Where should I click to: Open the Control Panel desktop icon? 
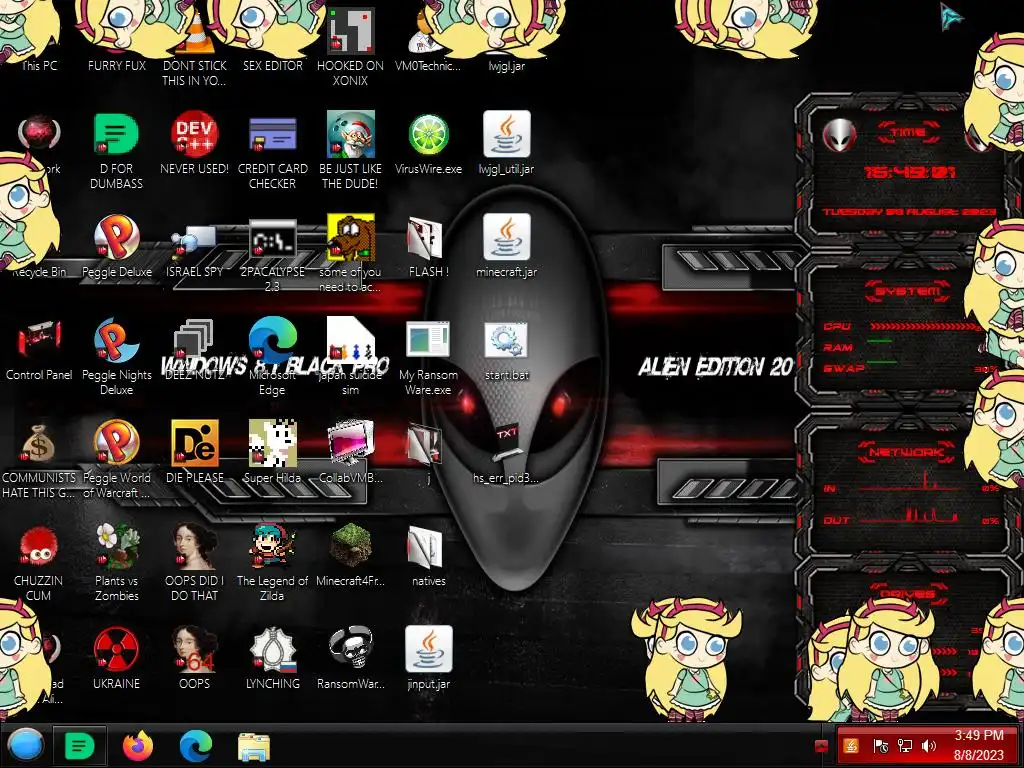(39, 340)
